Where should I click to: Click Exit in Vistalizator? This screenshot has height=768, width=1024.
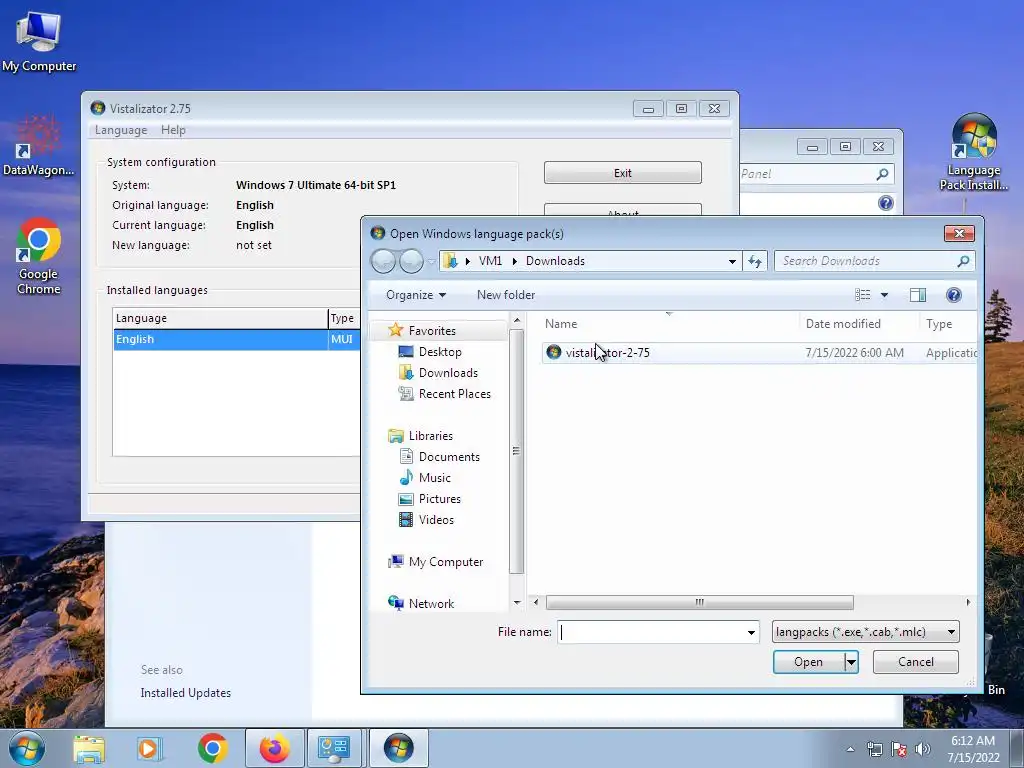622,173
